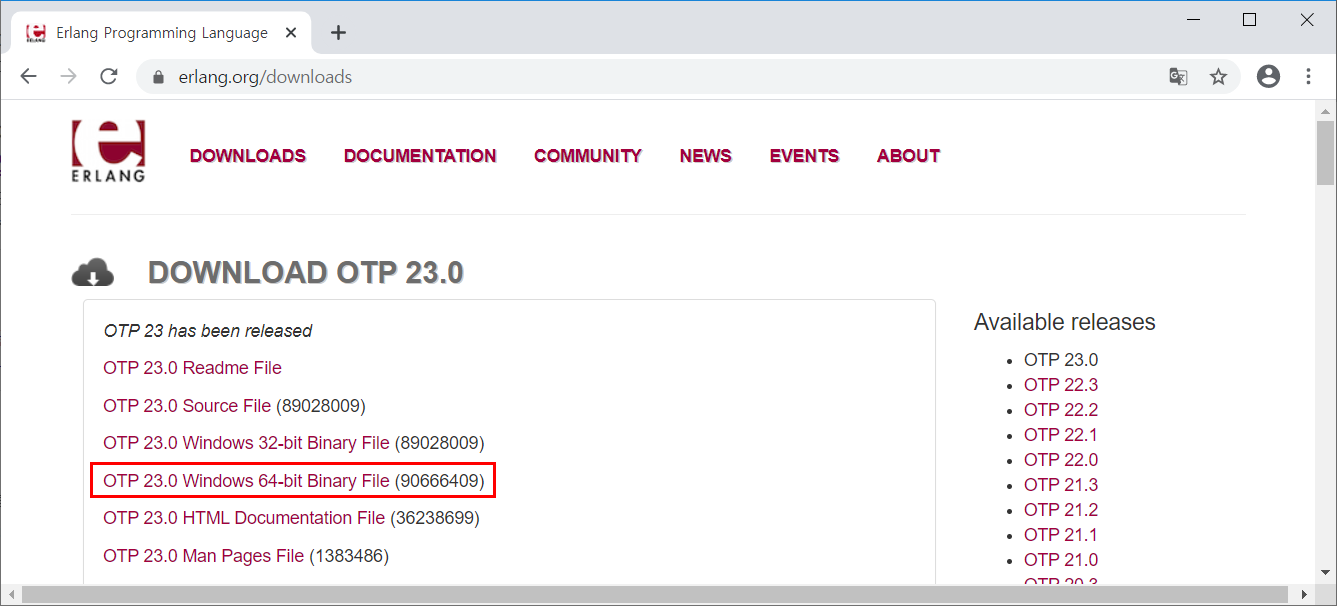Download OTP 23.0 Windows 64-bit Binary File

click(x=246, y=481)
